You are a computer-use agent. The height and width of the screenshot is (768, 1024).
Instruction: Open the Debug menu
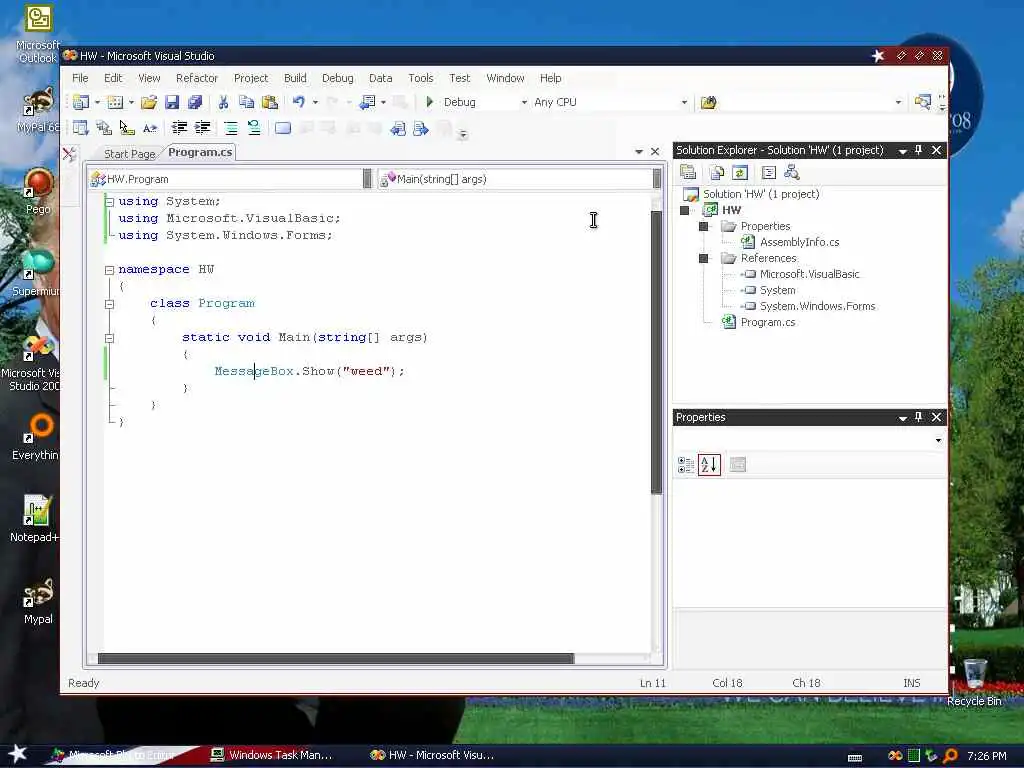point(338,78)
